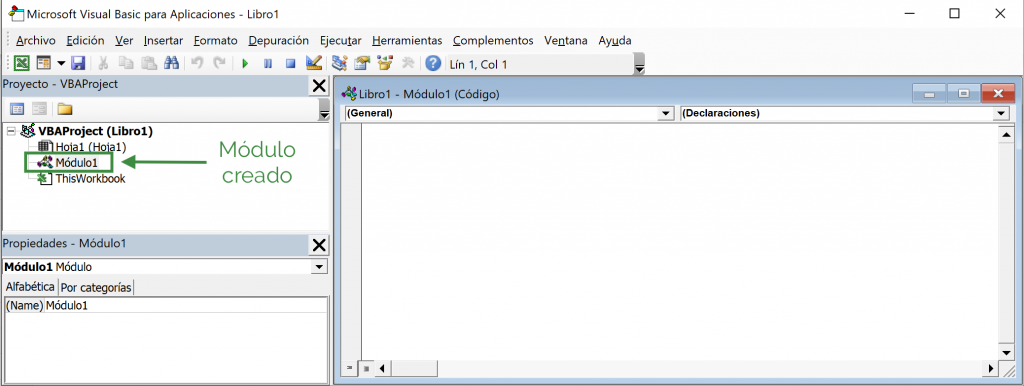Screen dimensions: 1024x386
Task: Toggle Procedure View button at bottom left
Action: tap(350, 368)
